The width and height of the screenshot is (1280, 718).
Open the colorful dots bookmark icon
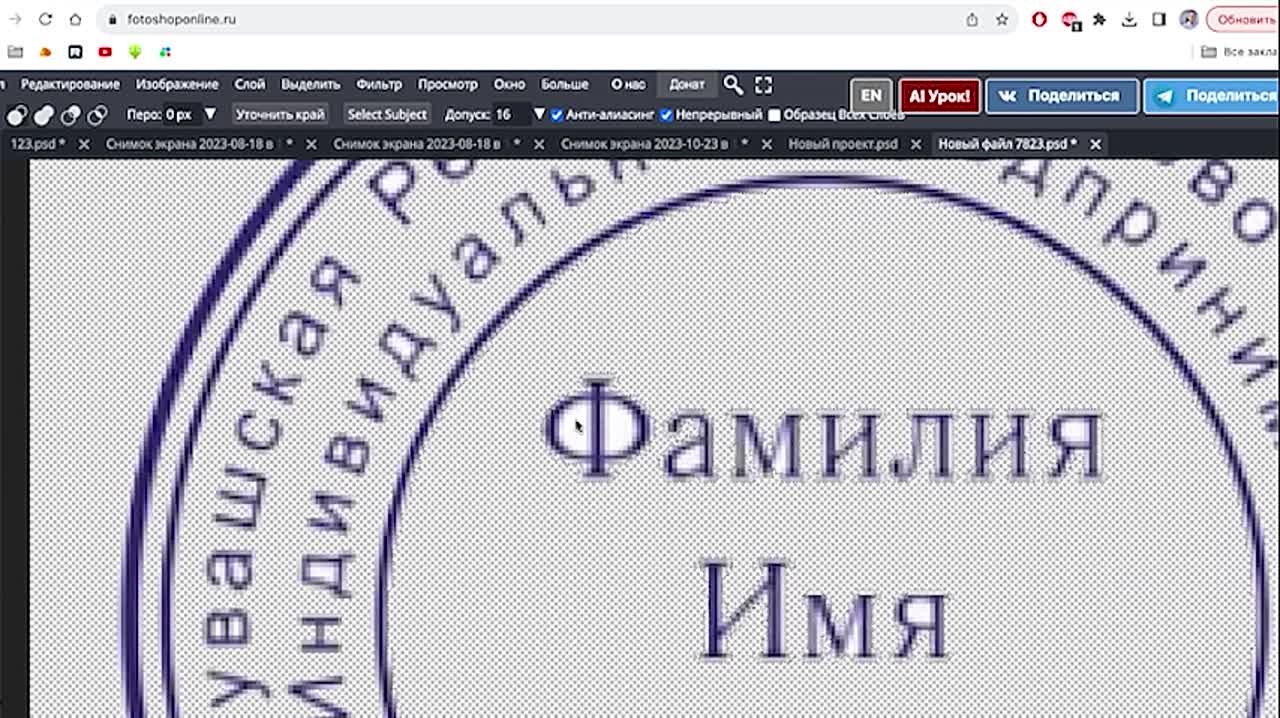(165, 52)
